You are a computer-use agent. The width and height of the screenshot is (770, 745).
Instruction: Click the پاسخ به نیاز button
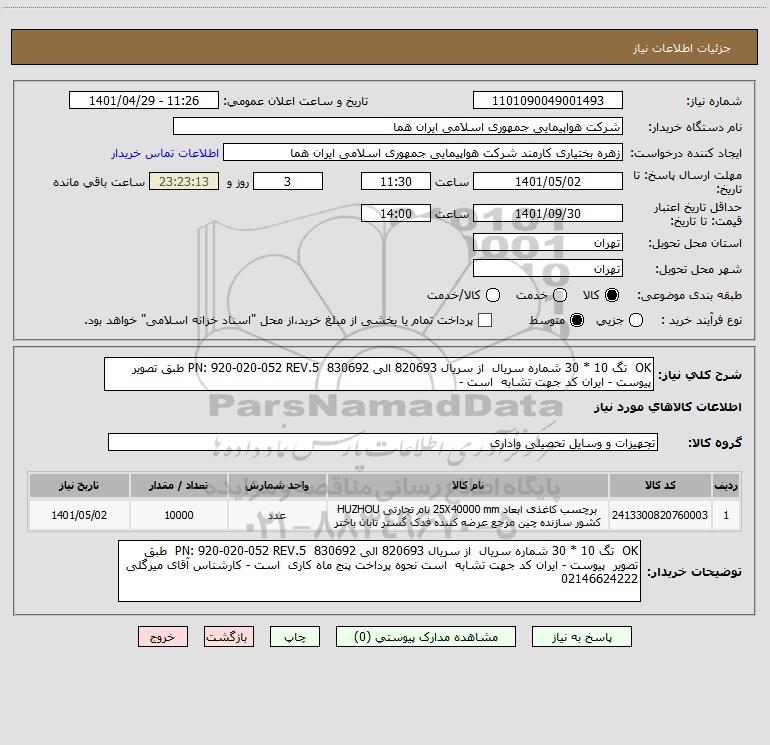[582, 637]
